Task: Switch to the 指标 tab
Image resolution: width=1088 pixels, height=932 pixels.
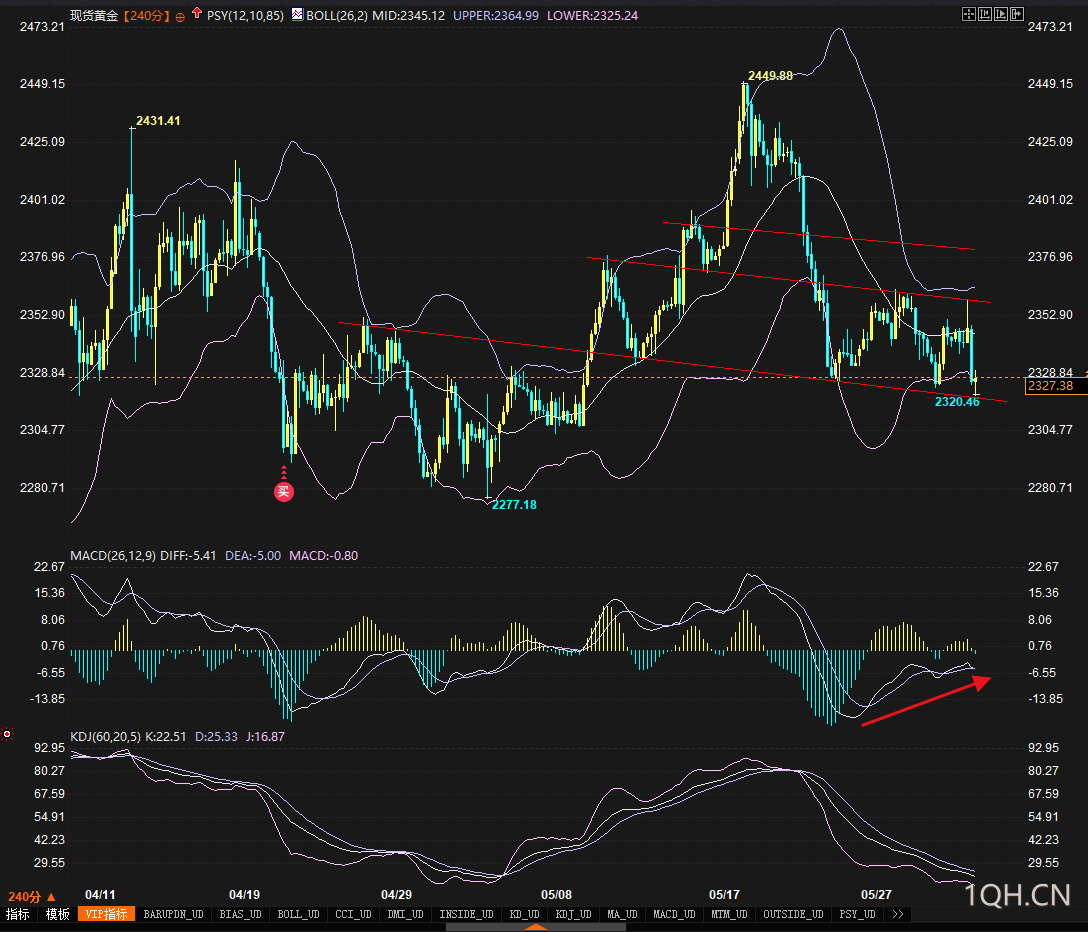Action: pyautogui.click(x=18, y=914)
